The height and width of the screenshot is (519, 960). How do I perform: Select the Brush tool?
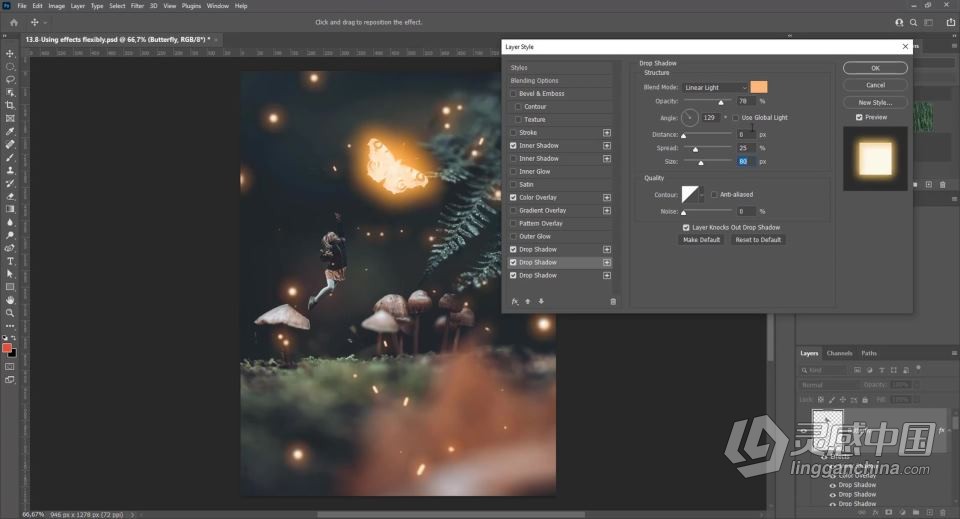[10, 157]
